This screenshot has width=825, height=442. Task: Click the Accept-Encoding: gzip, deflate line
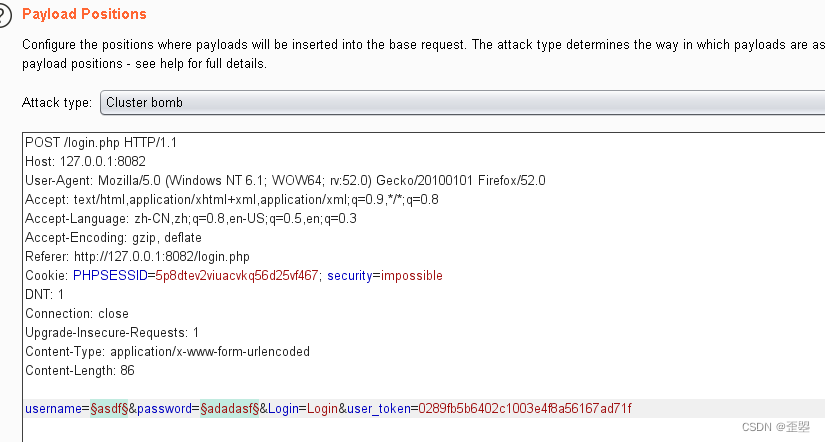click(113, 237)
